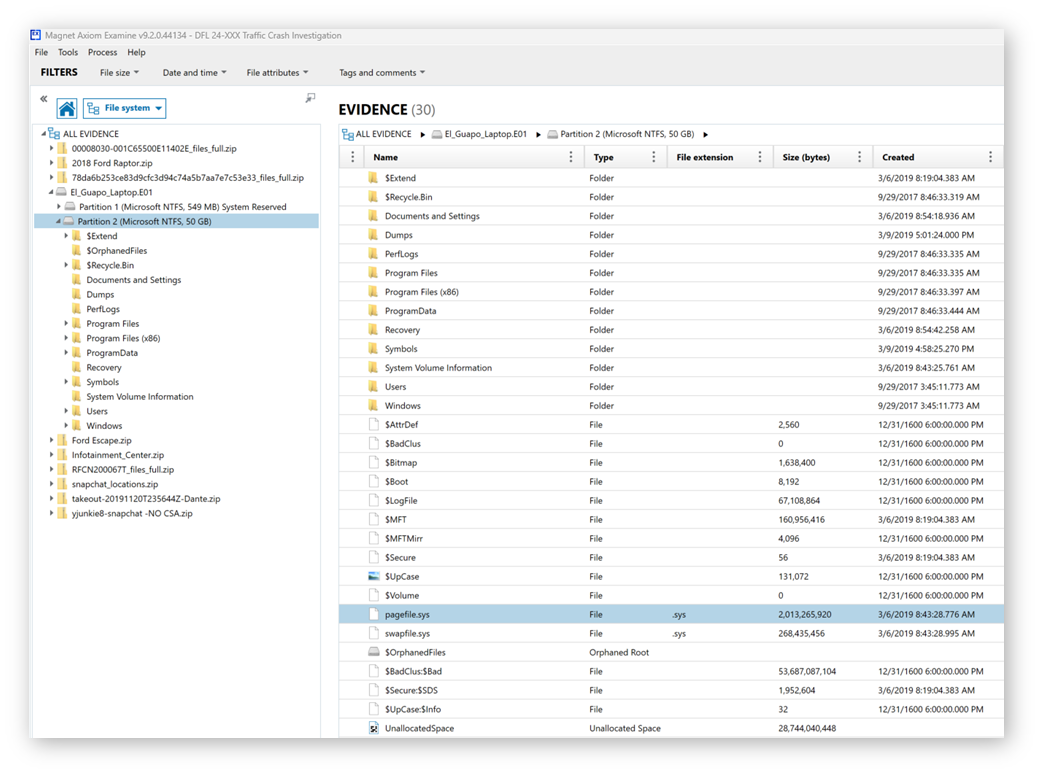Open the Help menu

[136, 52]
